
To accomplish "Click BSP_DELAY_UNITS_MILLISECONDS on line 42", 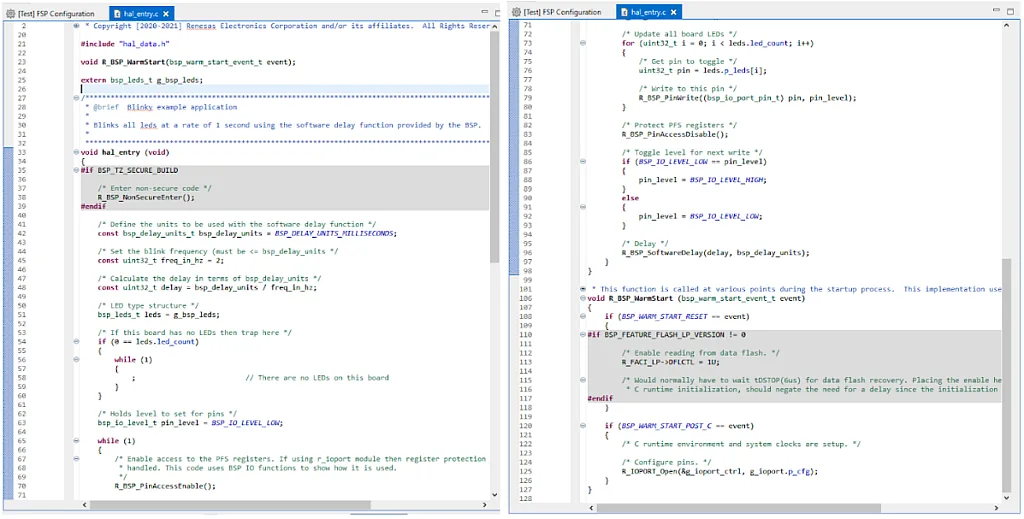I will tap(335, 233).
